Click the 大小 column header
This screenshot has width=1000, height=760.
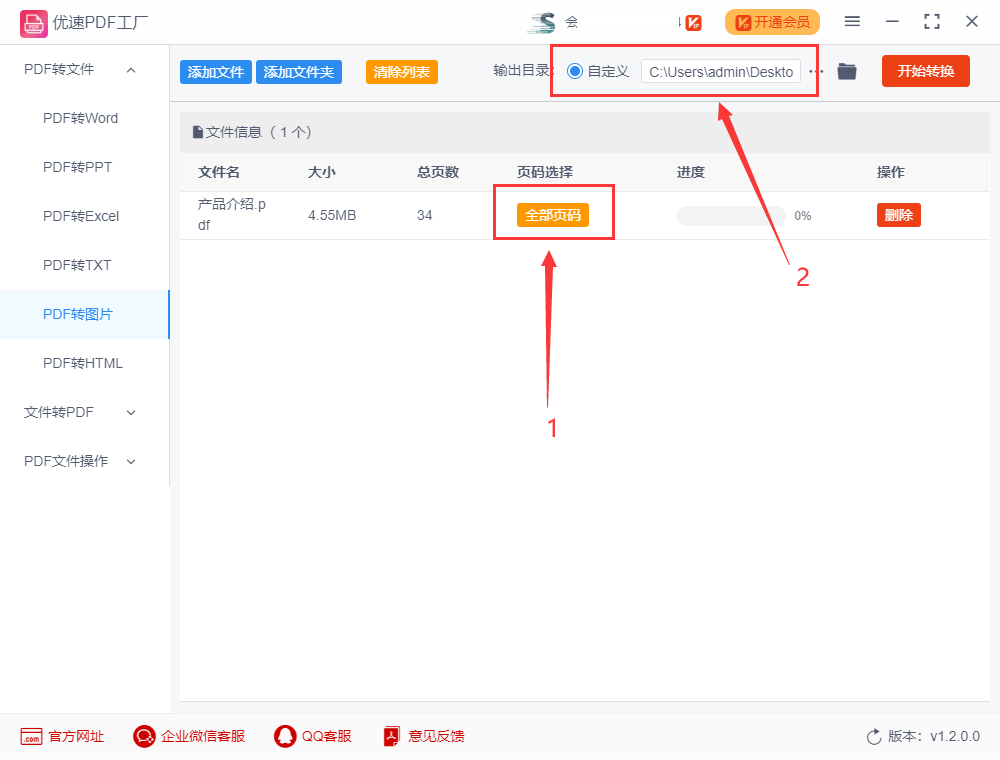point(321,172)
